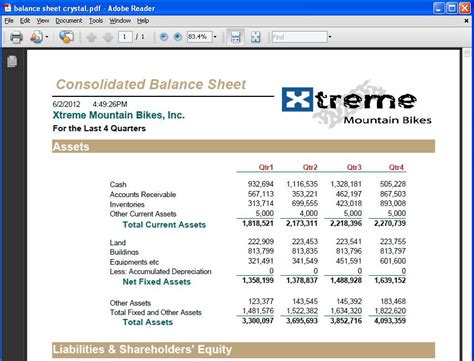Click the vertical scrollbar up arrow

[x=467, y=53]
